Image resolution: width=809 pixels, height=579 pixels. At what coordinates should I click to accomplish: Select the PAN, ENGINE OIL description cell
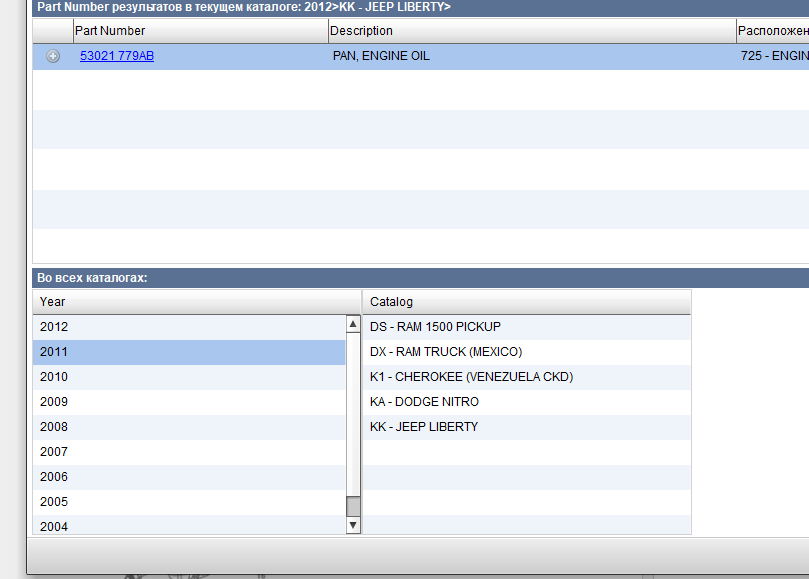[381, 56]
